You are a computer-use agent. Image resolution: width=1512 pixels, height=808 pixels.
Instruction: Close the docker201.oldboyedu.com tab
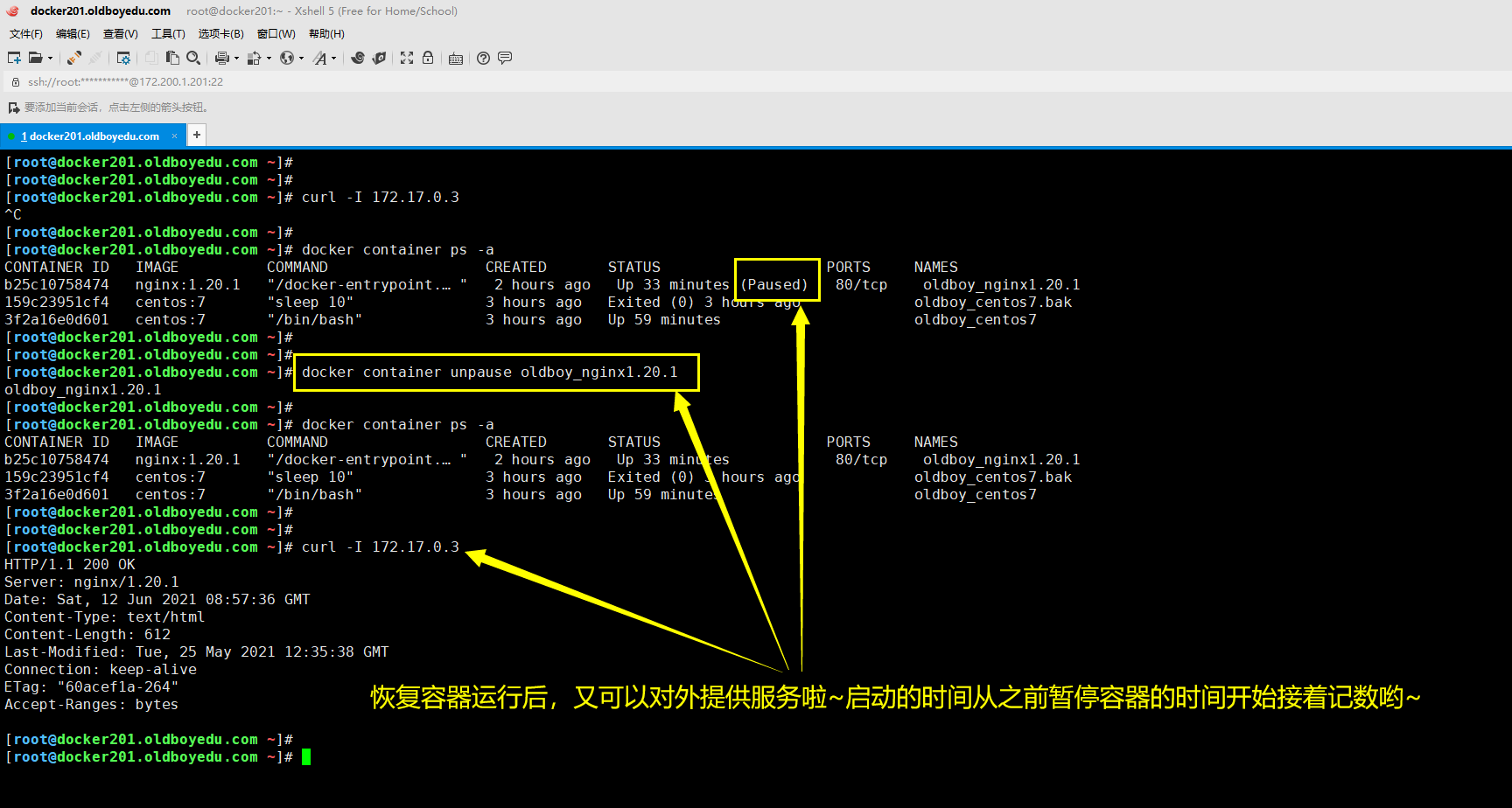click(x=174, y=136)
